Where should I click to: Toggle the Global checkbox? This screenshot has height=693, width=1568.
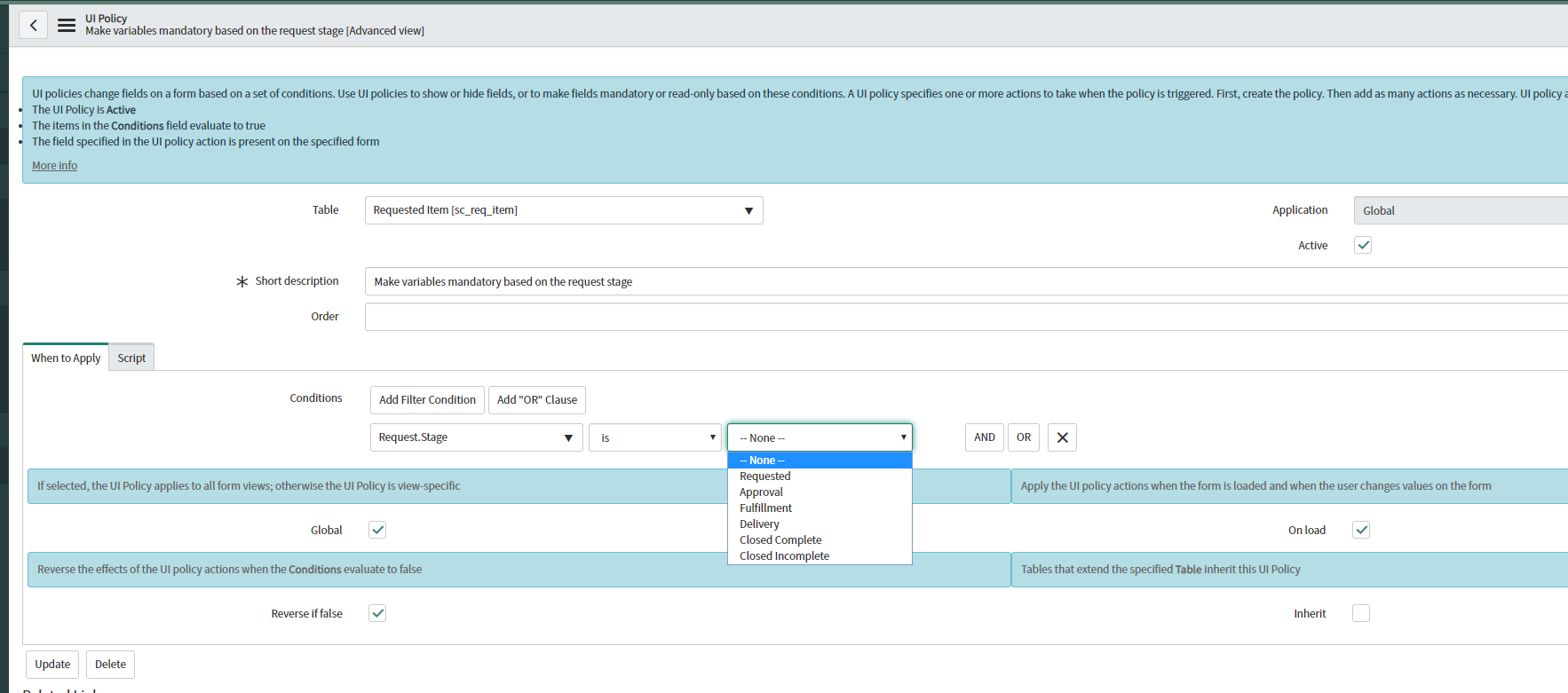[x=377, y=530]
